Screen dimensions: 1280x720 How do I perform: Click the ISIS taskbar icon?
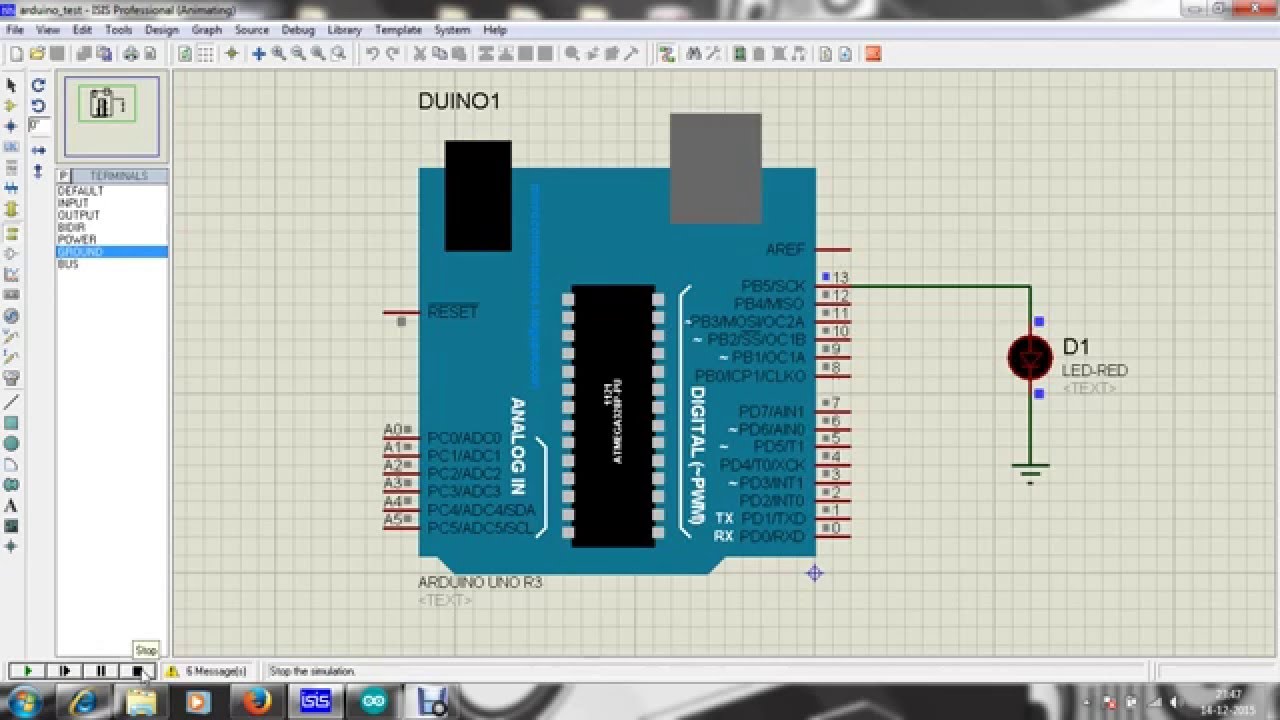(x=315, y=702)
